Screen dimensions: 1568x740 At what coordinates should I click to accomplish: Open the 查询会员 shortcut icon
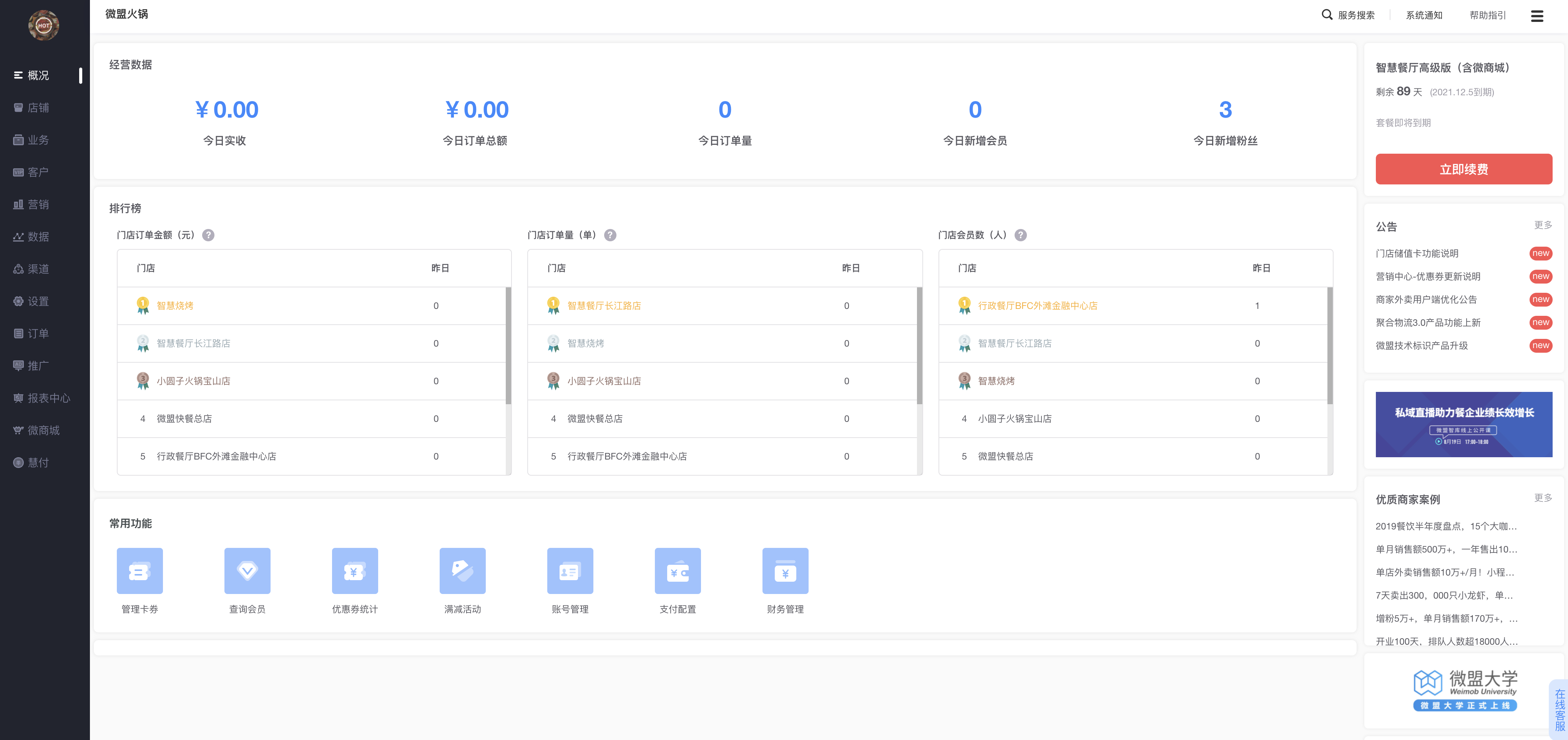tap(247, 570)
